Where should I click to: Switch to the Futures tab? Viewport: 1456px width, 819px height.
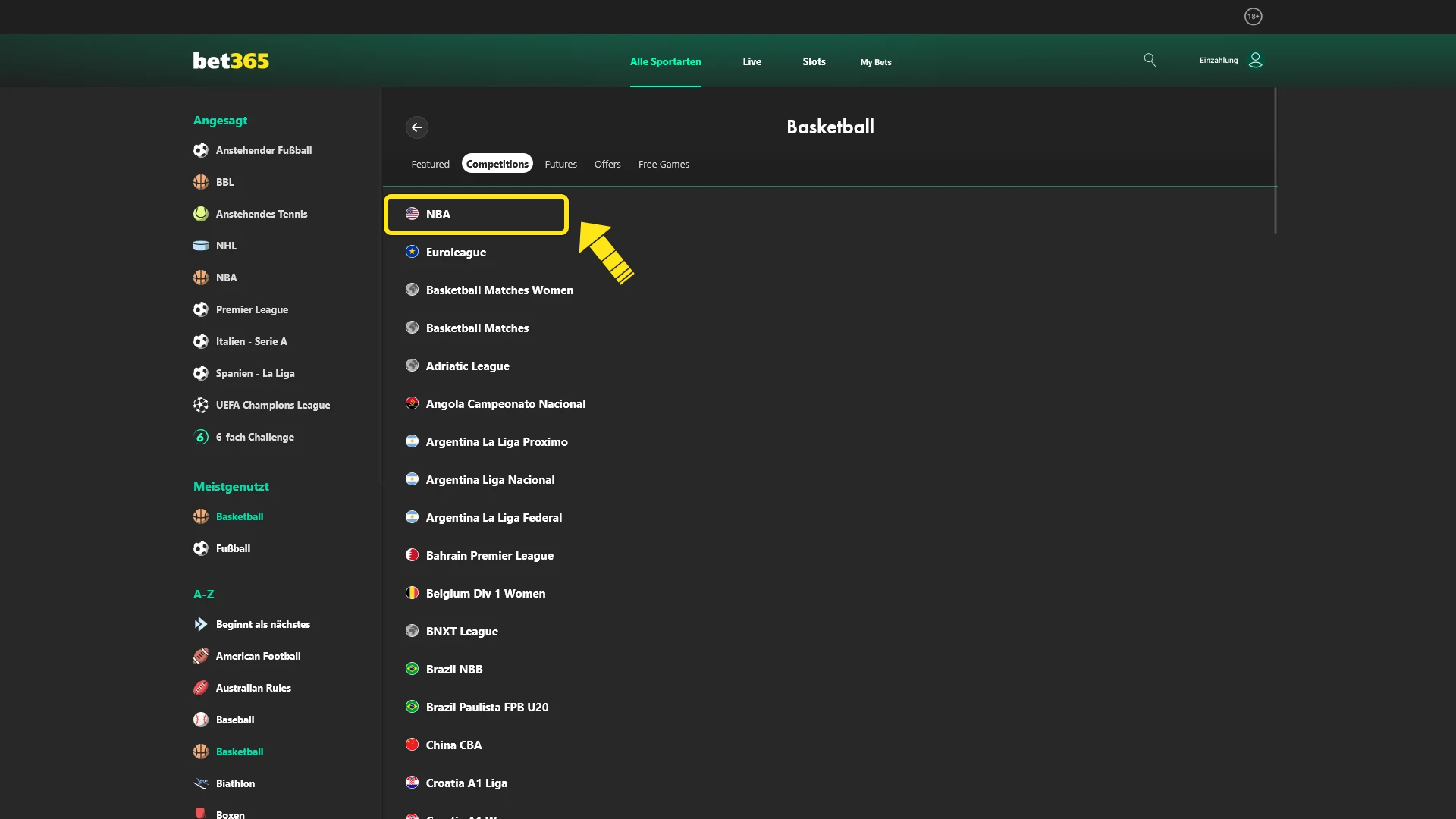[560, 164]
